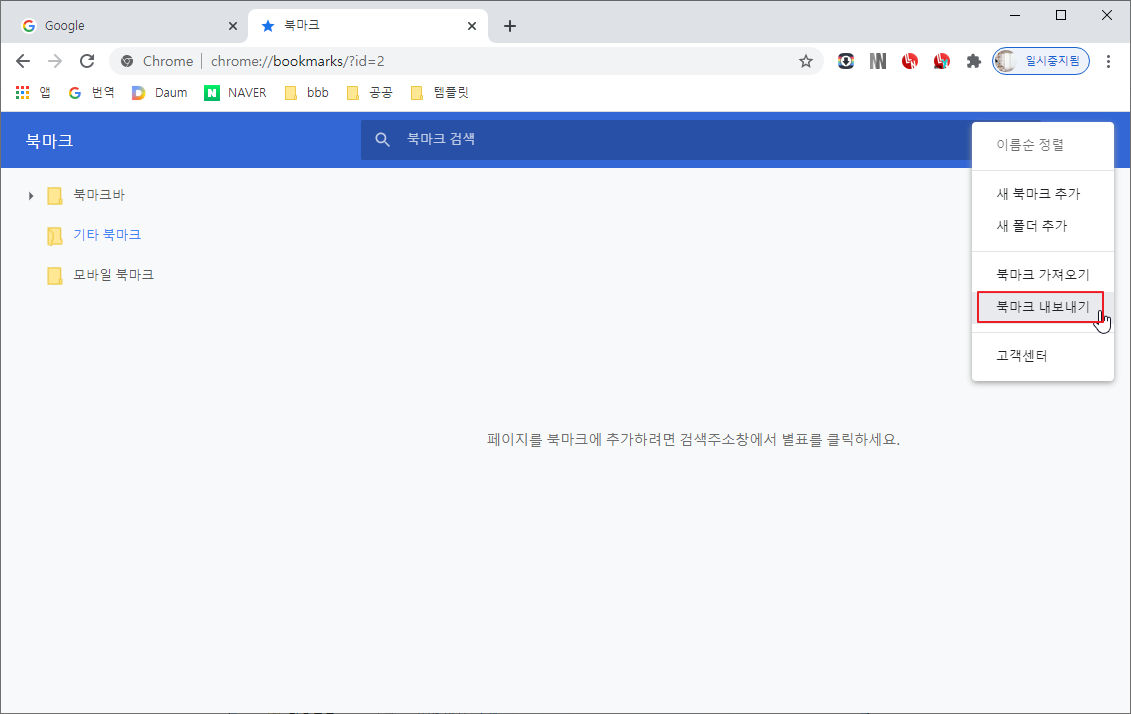1131x714 pixels.
Task: Choose 새 북마크 추가 from the menu
Action: [x=1043, y=194]
